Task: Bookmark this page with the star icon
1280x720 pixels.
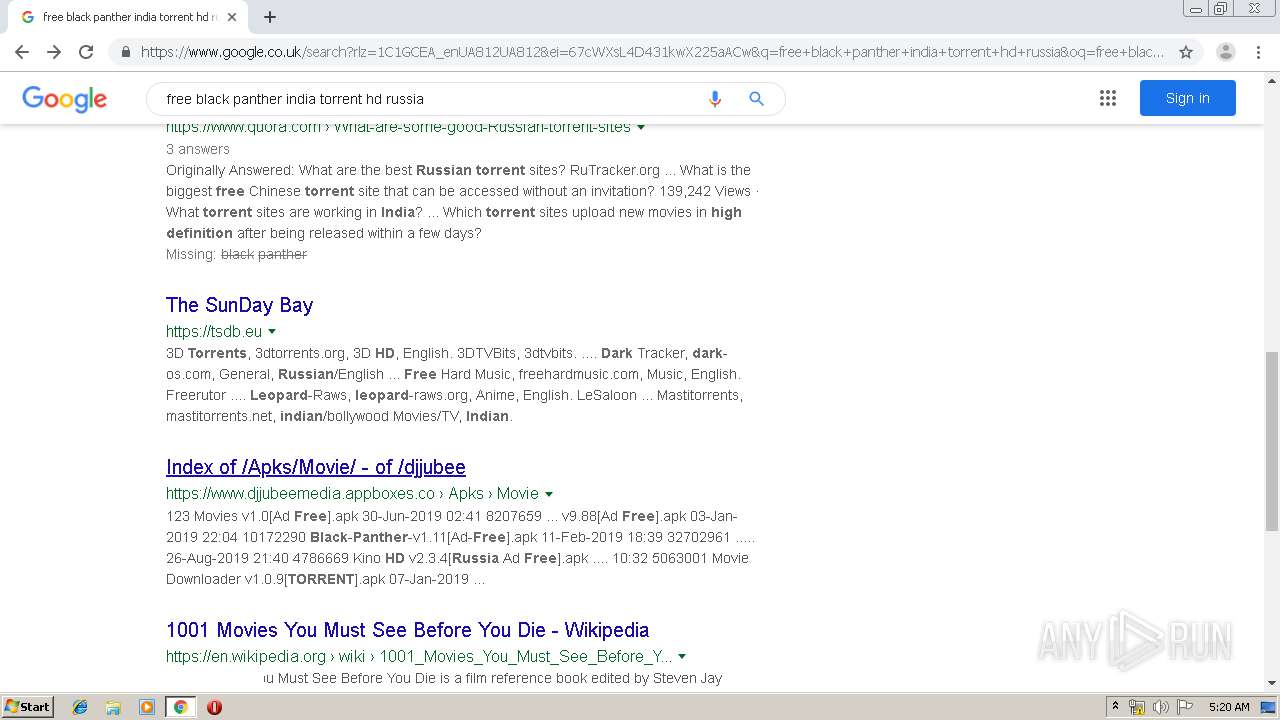Action: tap(1186, 52)
